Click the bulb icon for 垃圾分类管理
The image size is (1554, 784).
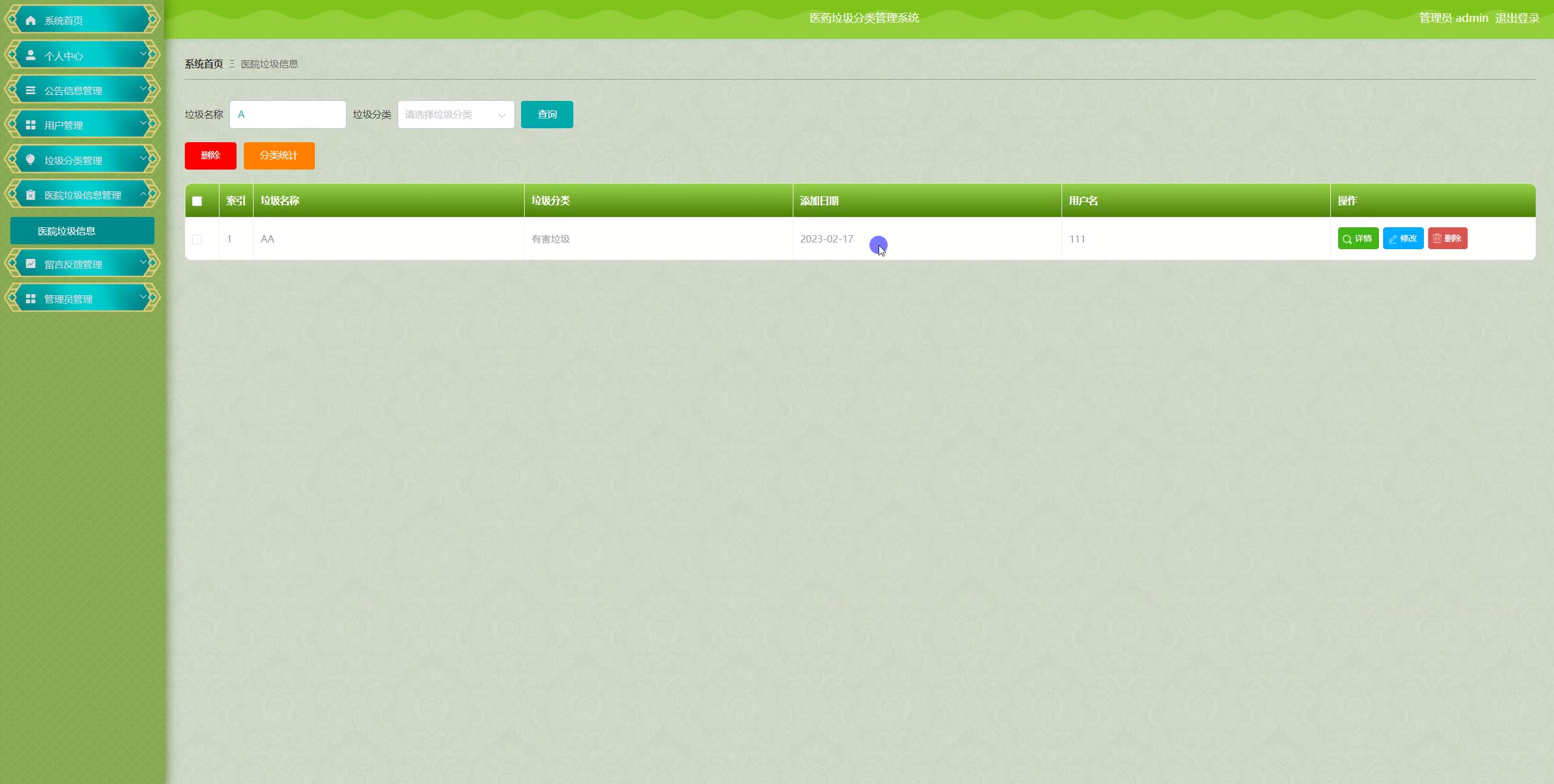point(30,159)
